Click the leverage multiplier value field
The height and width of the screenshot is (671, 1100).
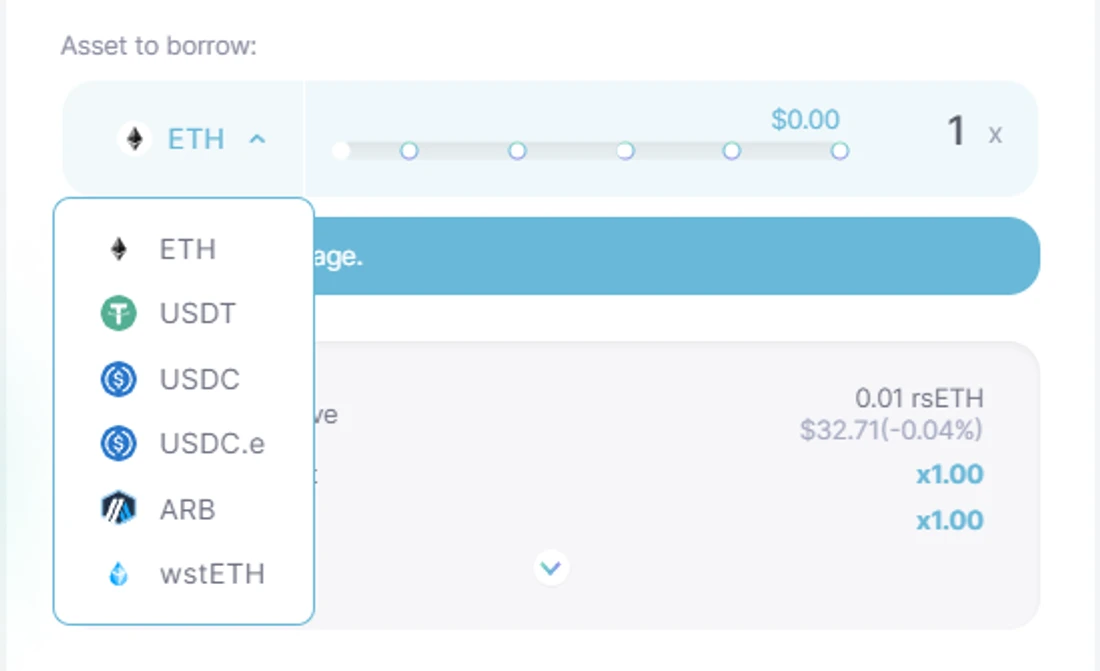point(956,131)
